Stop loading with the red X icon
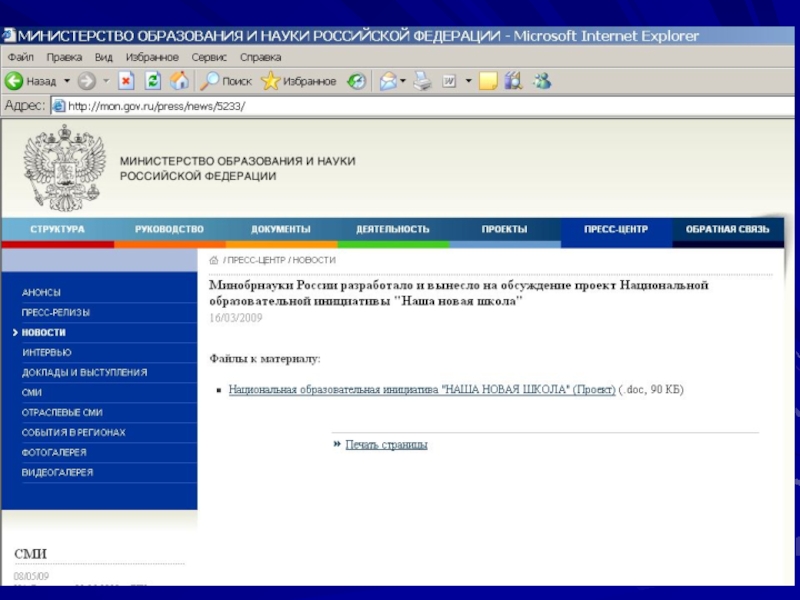The width and height of the screenshot is (800, 600). pyautogui.click(x=126, y=81)
